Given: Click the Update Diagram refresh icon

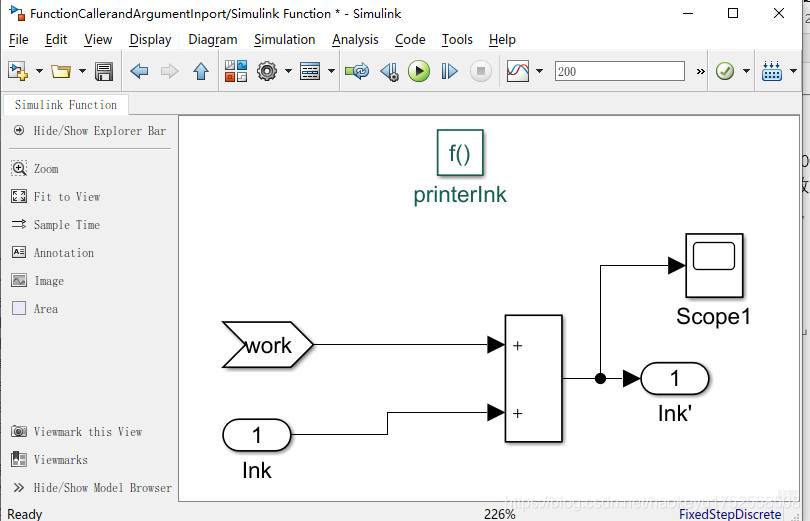Looking at the screenshot, I should pyautogui.click(x=357, y=71).
